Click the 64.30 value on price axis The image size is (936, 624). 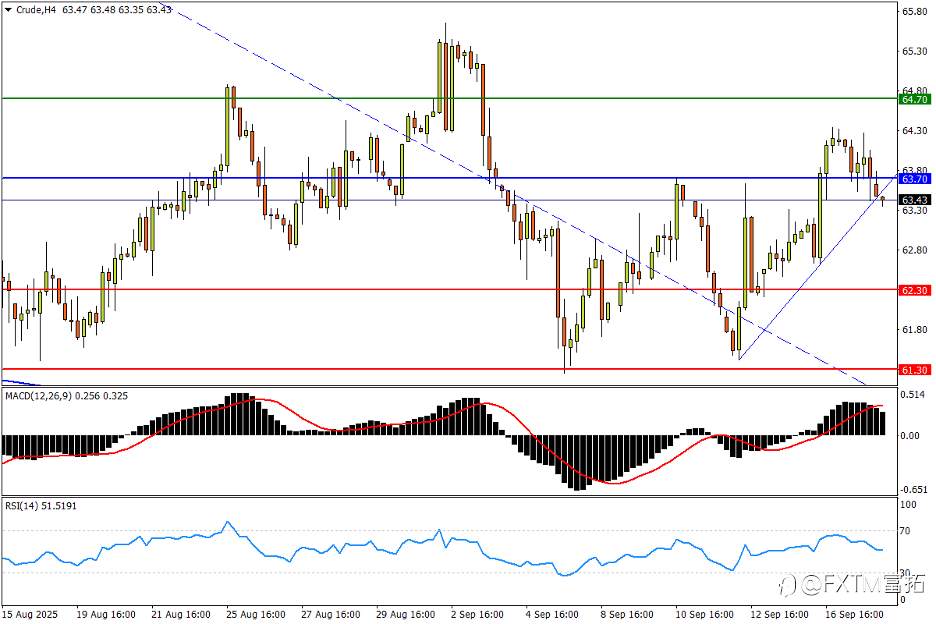914,131
